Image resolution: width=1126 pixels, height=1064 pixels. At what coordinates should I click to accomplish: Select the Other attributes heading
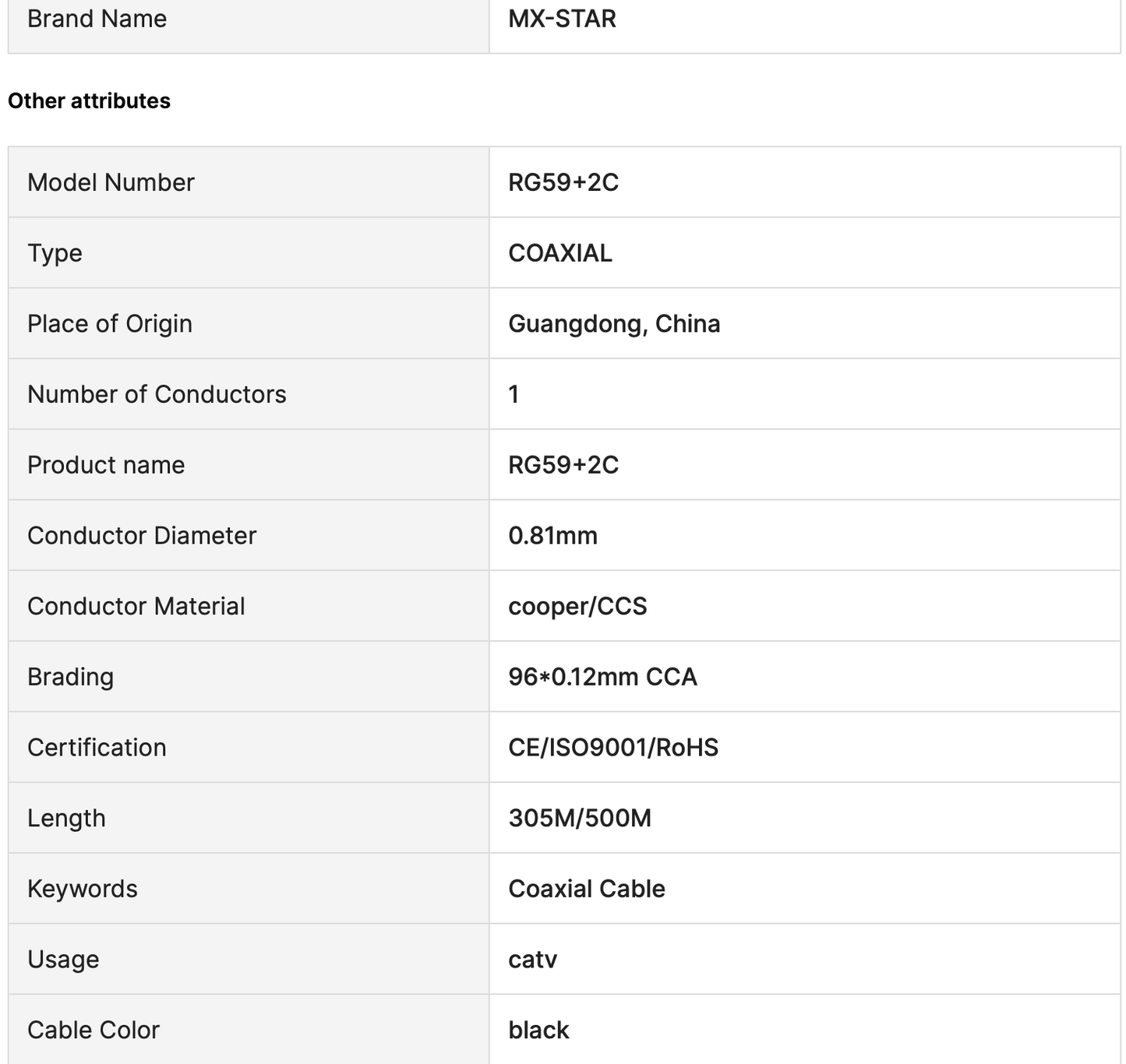tap(89, 101)
